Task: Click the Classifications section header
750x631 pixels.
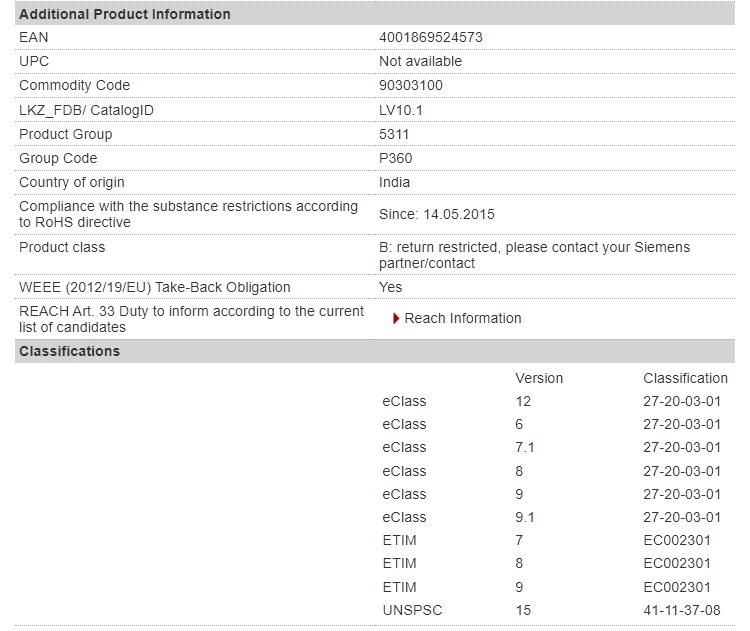Action: [375, 351]
